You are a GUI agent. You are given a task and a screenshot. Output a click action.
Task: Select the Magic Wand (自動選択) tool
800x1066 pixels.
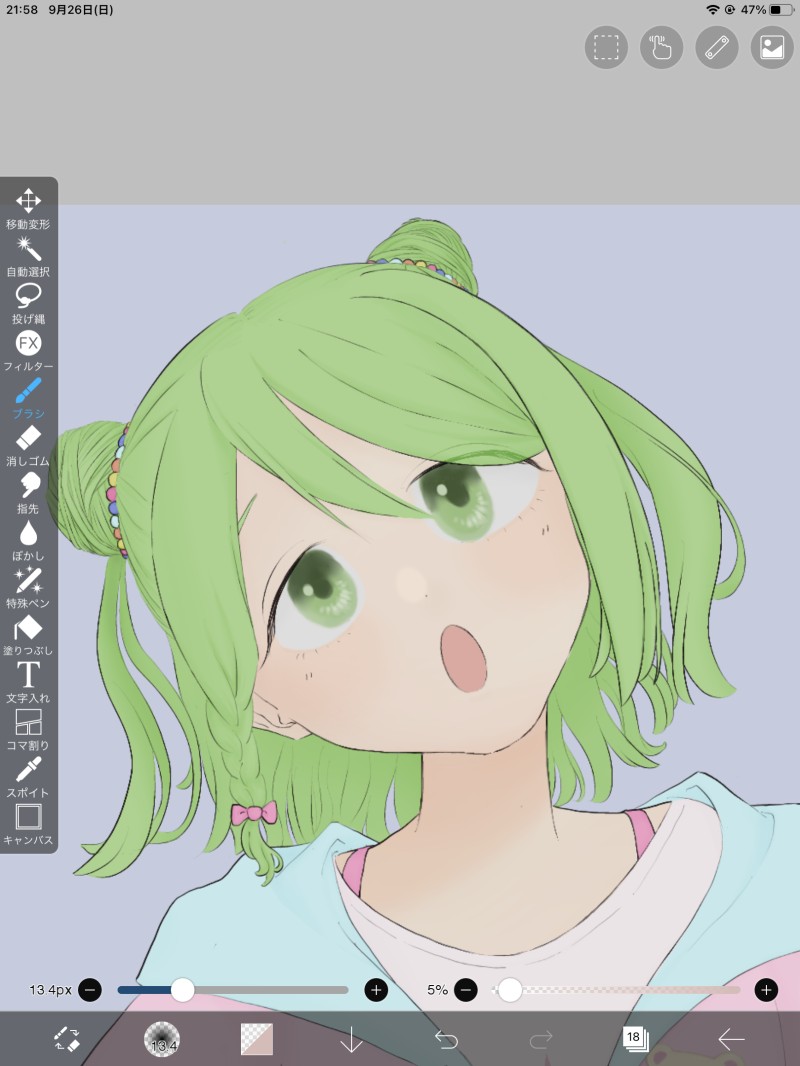point(28,256)
